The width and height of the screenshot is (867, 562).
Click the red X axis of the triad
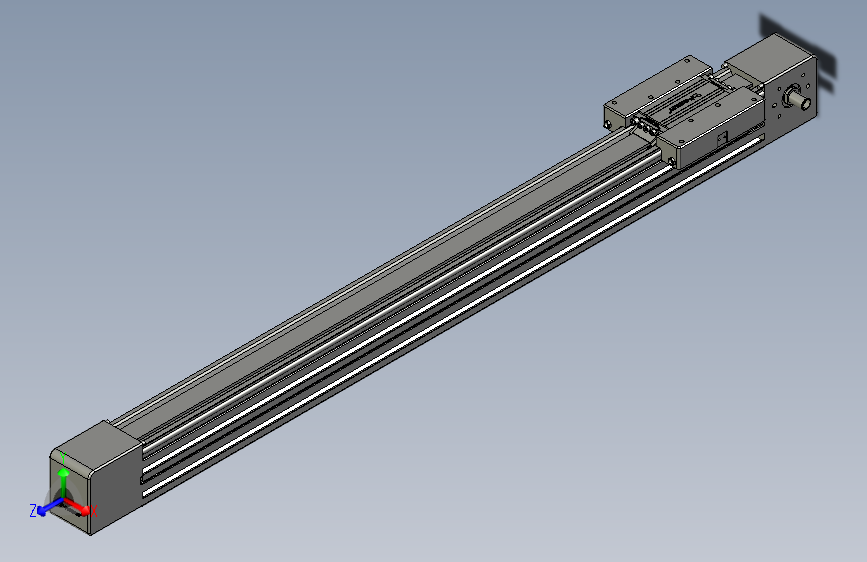point(76,506)
